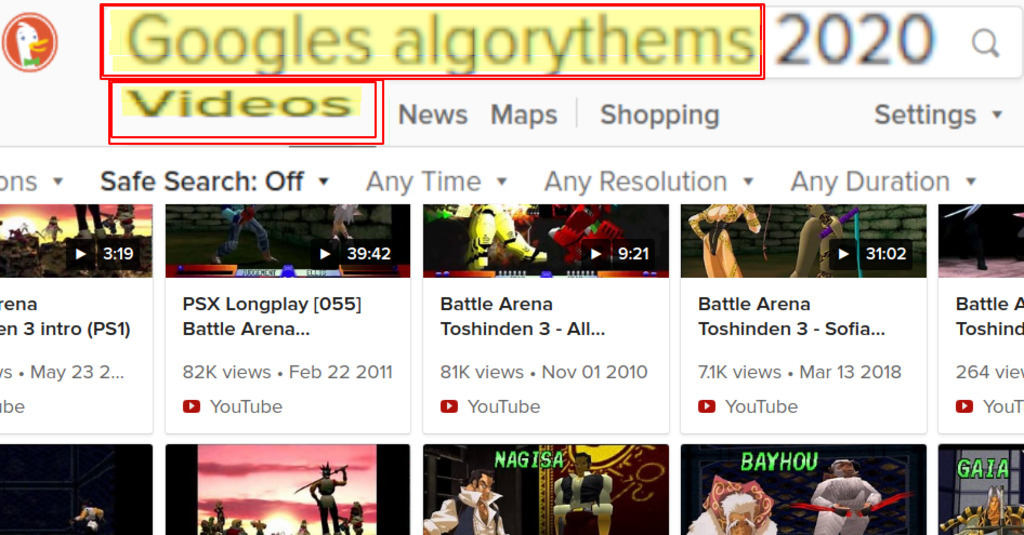Open the Any Duration dropdown
The image size is (1024, 535).
pos(883,182)
